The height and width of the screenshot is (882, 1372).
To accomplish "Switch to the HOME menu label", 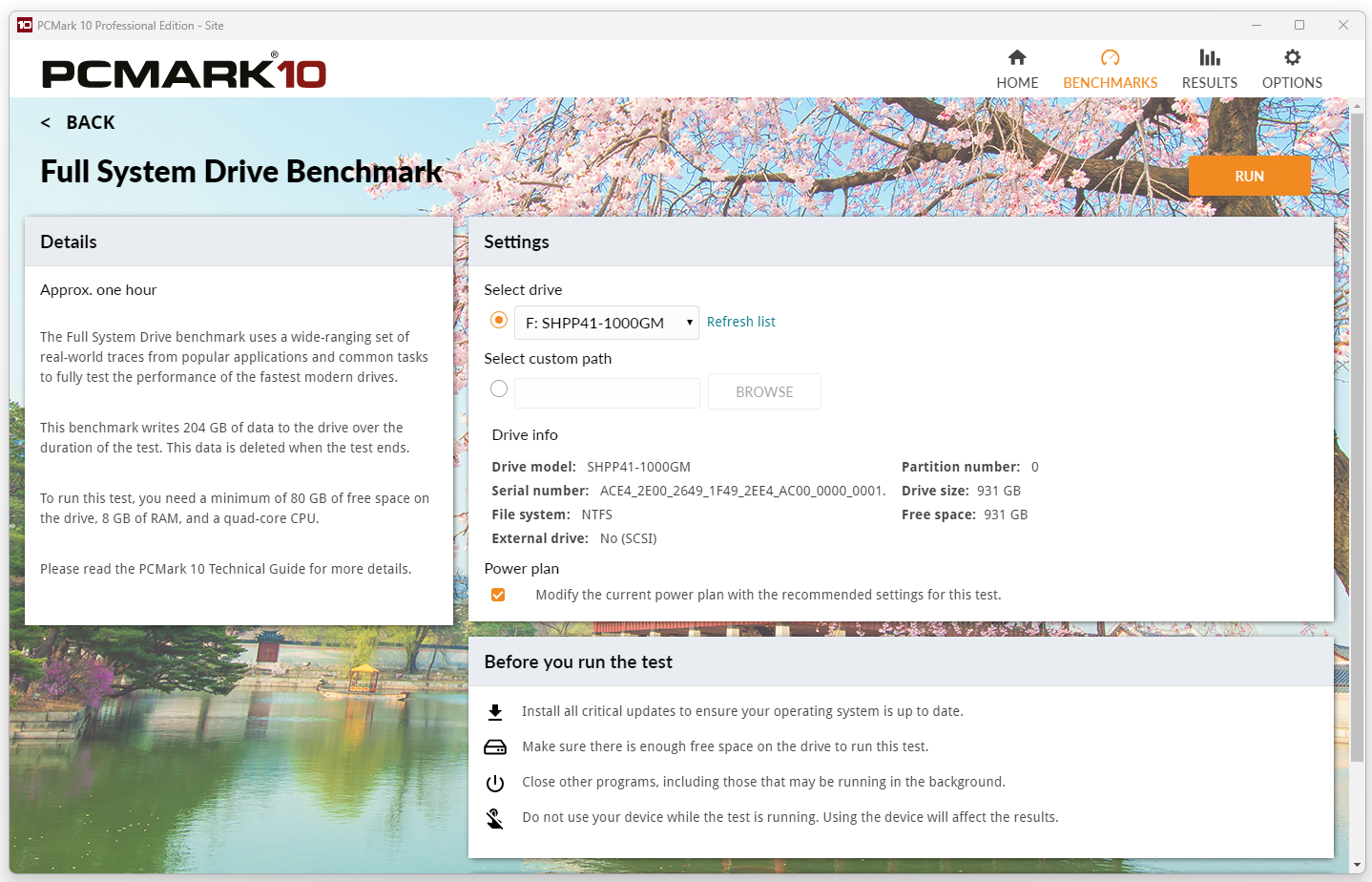I will coord(1017,83).
